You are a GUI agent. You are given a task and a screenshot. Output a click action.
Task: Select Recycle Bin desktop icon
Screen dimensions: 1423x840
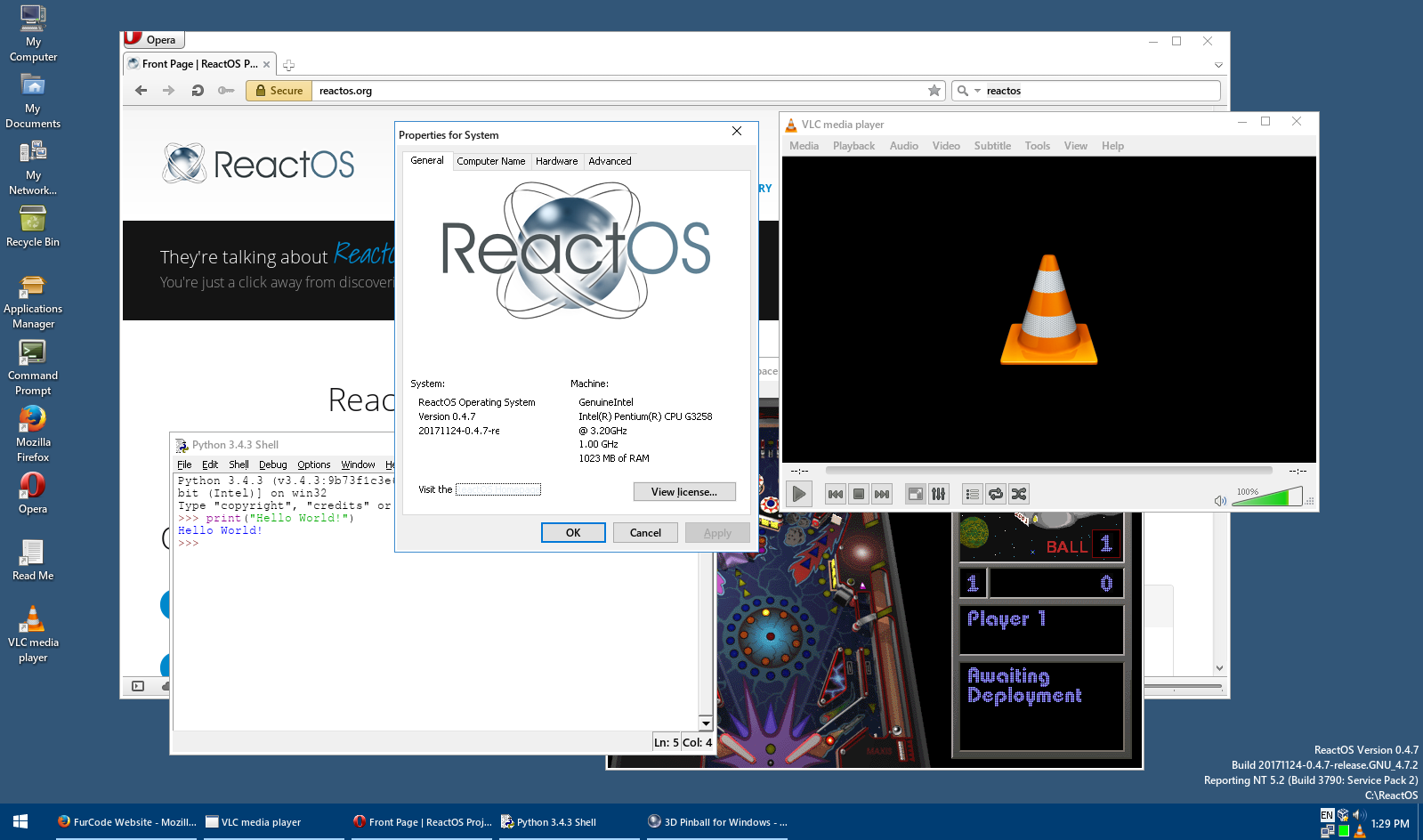(33, 227)
